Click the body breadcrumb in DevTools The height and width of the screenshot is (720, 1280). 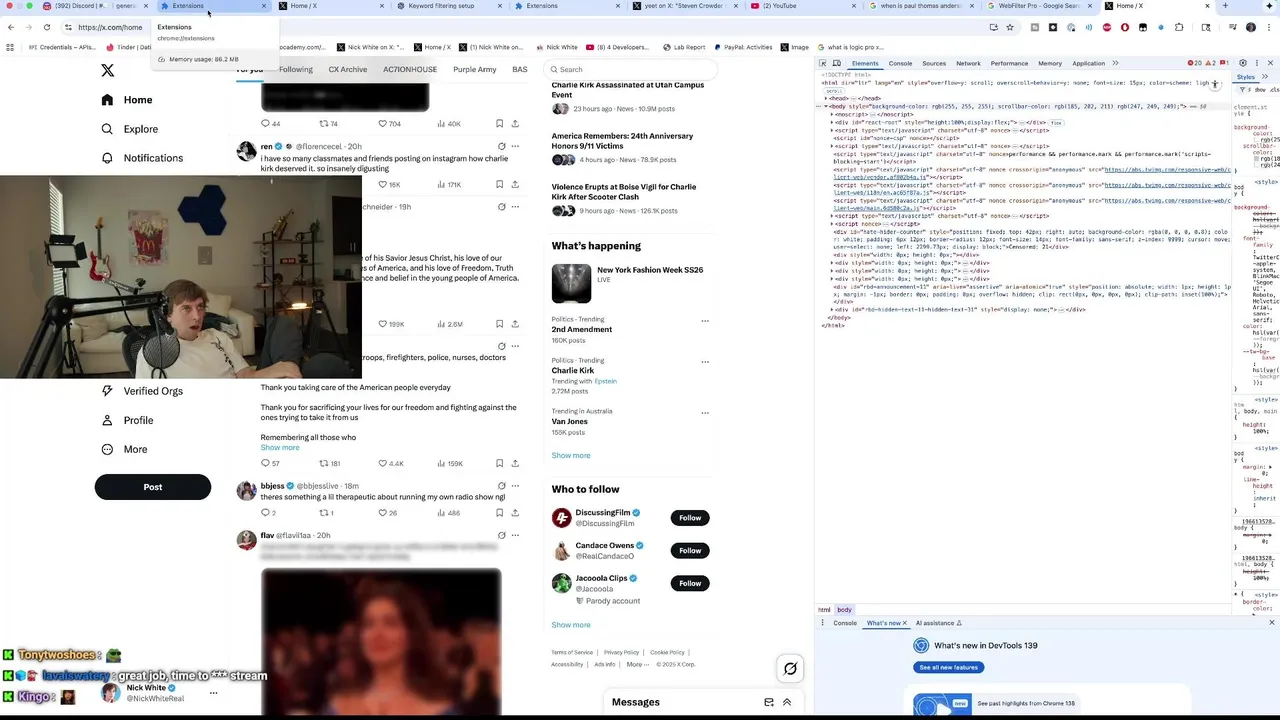[844, 610]
